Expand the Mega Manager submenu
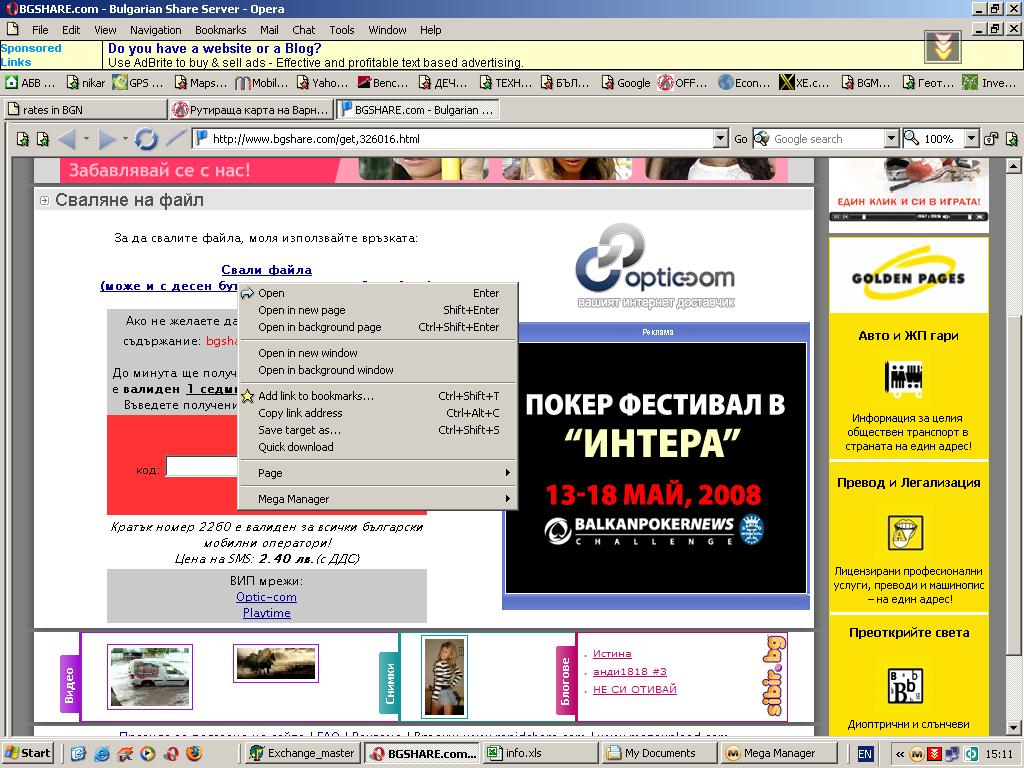Viewport: 1024px width, 768px height. pyautogui.click(x=378, y=499)
